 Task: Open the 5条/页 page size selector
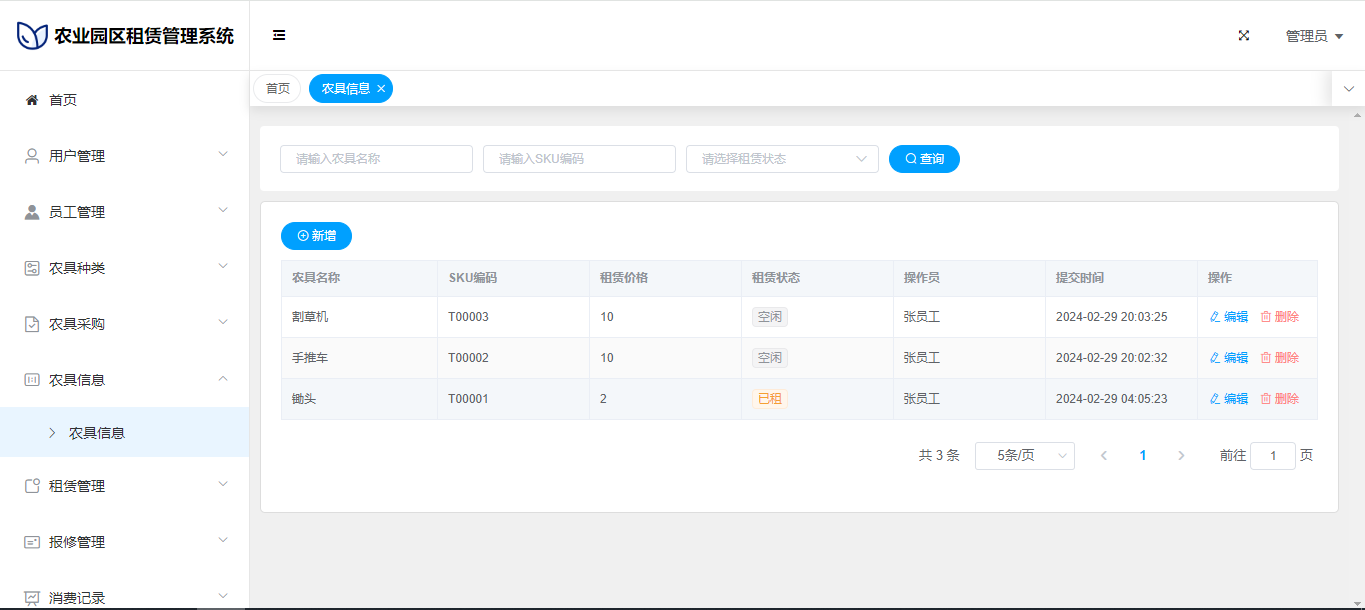[x=1024, y=456]
